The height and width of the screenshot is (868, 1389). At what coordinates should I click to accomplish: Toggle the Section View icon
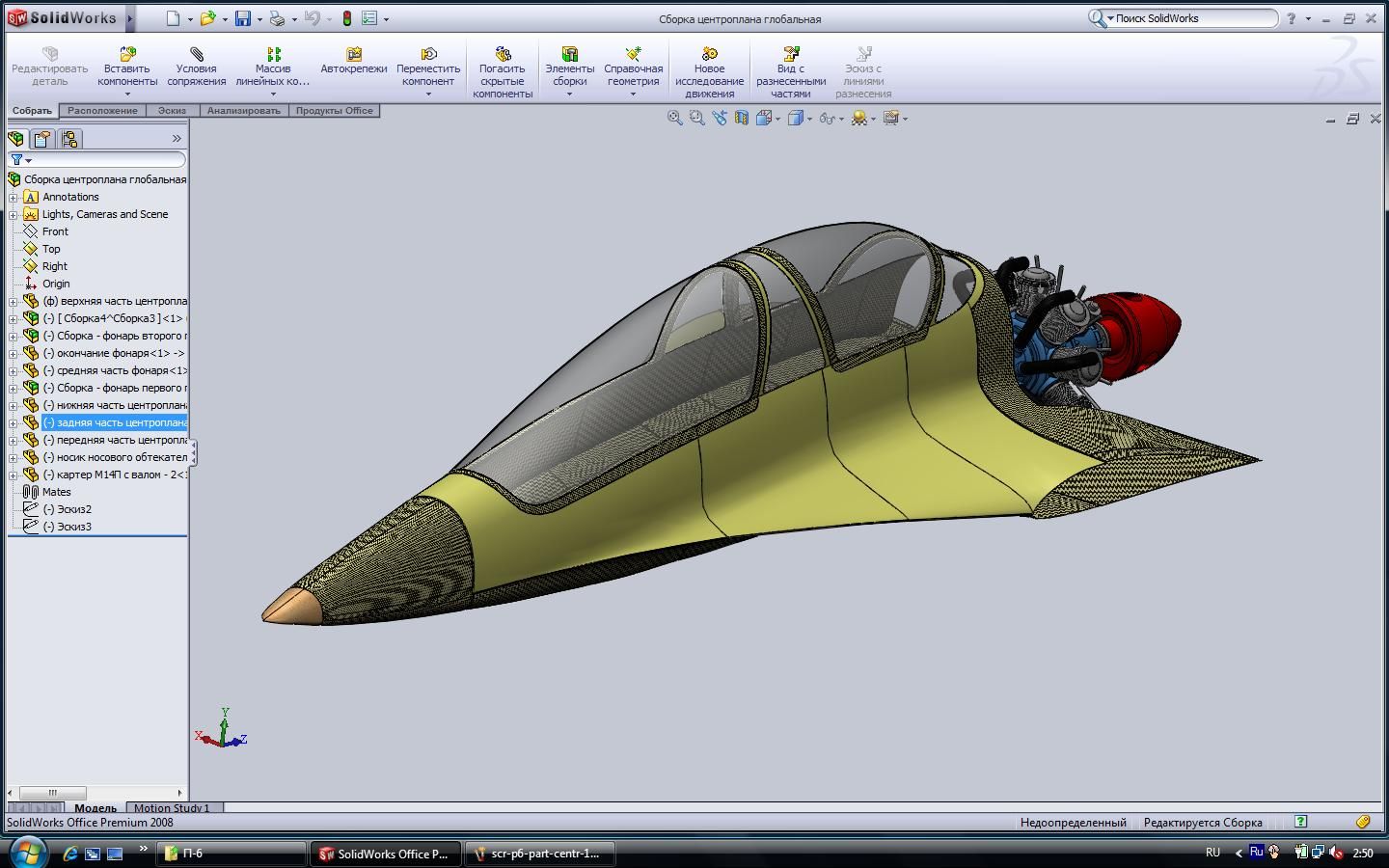click(741, 118)
